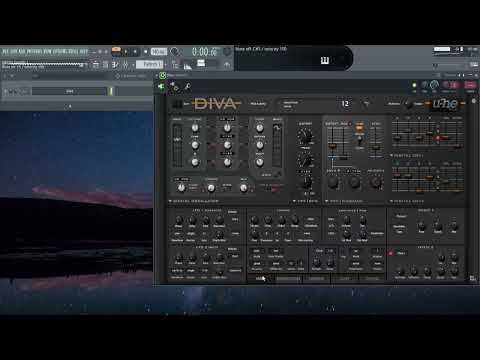Select the Diva channel button in channel rack
The height and width of the screenshot is (360, 480).
69,91
